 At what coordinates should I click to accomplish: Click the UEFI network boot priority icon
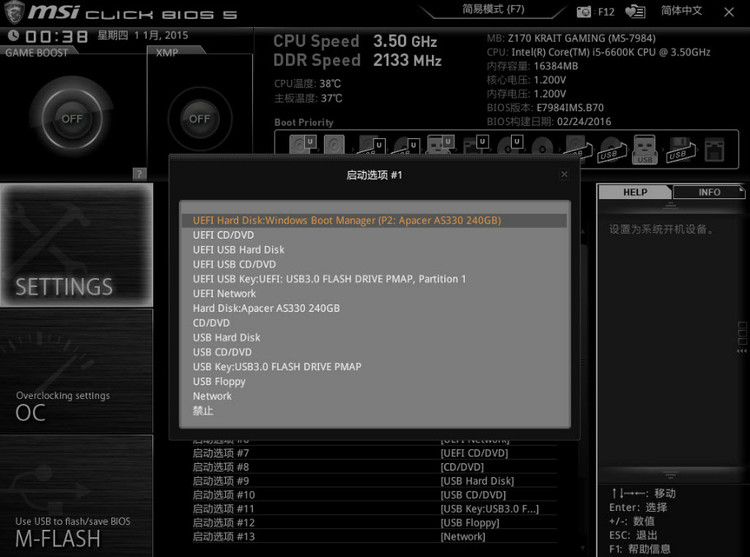click(x=476, y=144)
